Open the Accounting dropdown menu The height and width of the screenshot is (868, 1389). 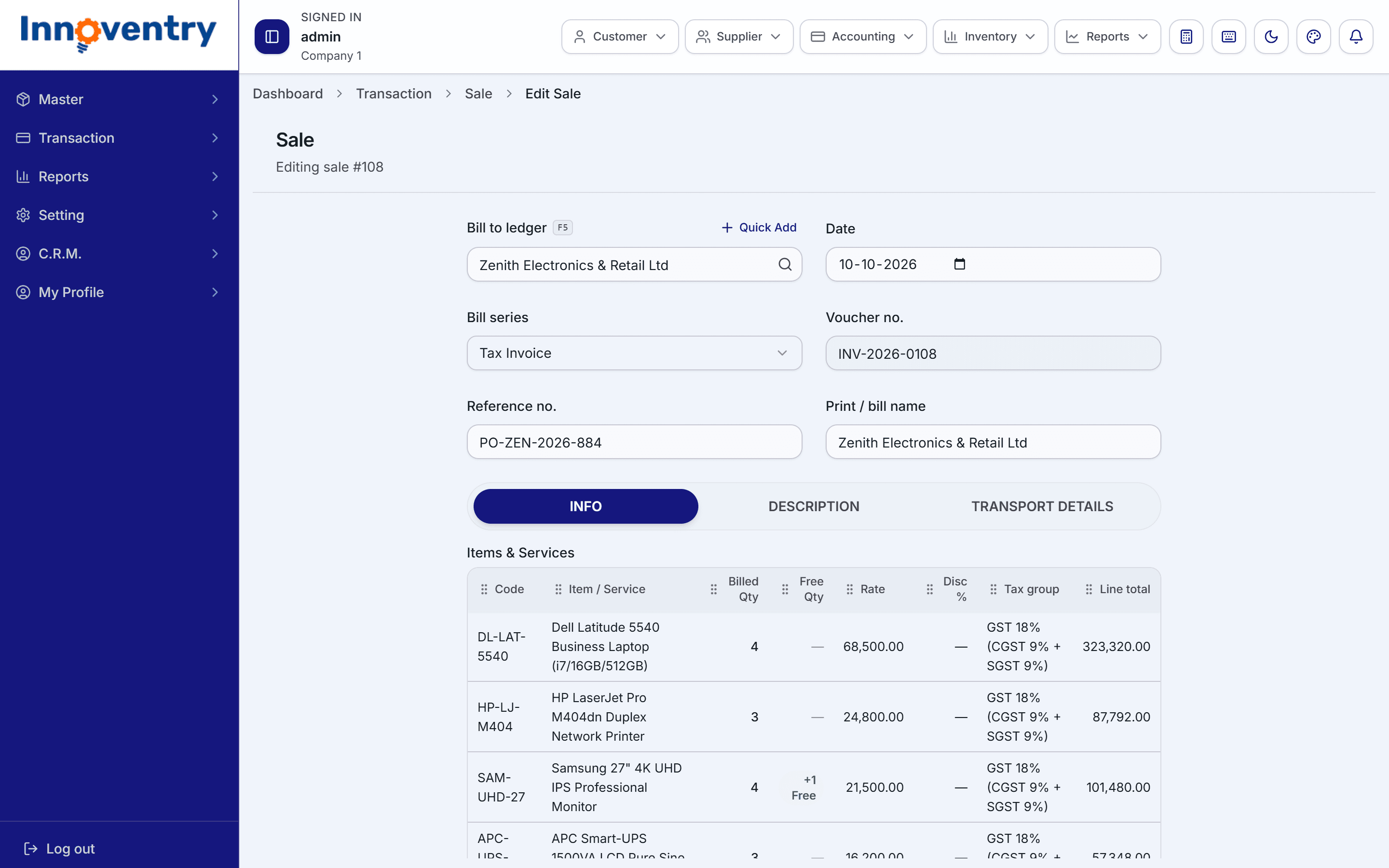pyautogui.click(x=863, y=37)
